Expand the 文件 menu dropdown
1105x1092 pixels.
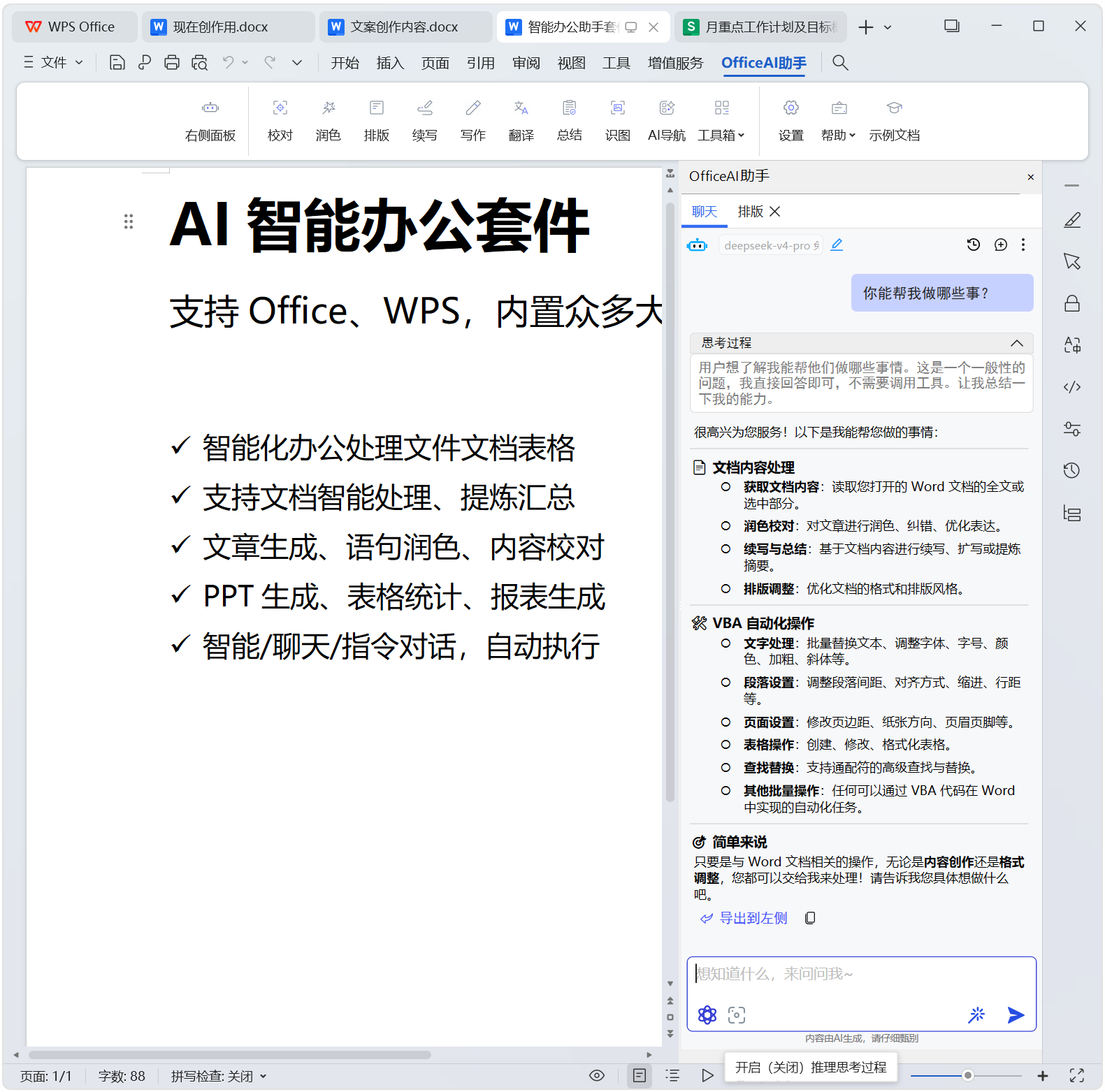click(x=54, y=63)
